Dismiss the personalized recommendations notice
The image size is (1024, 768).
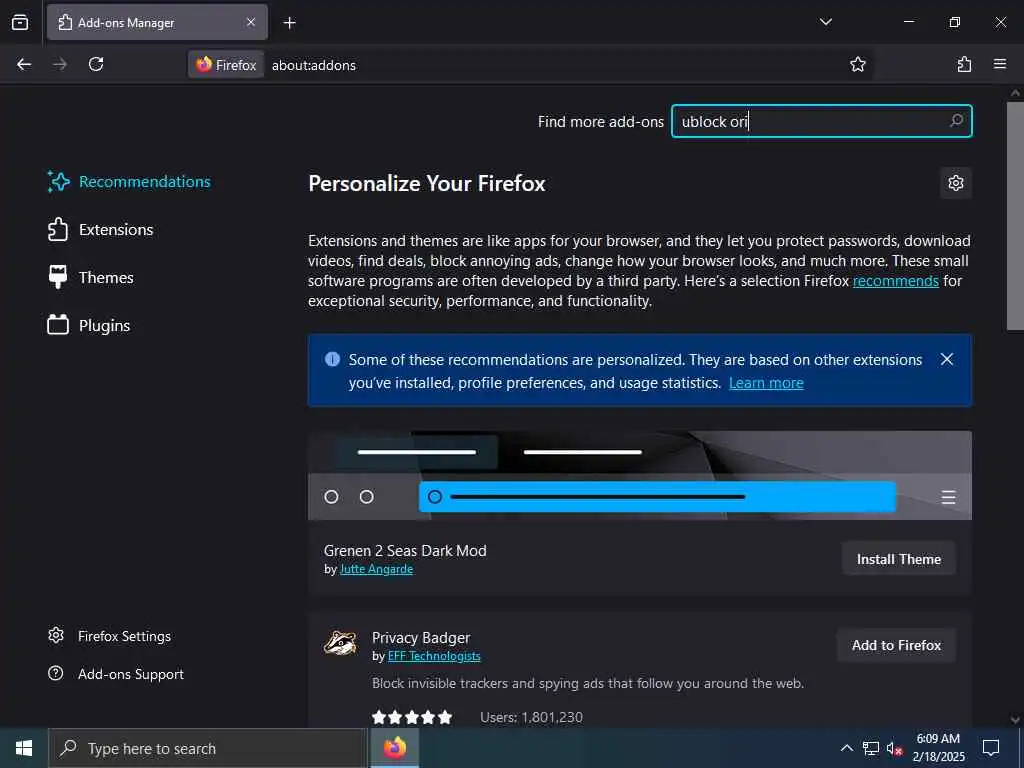point(947,359)
